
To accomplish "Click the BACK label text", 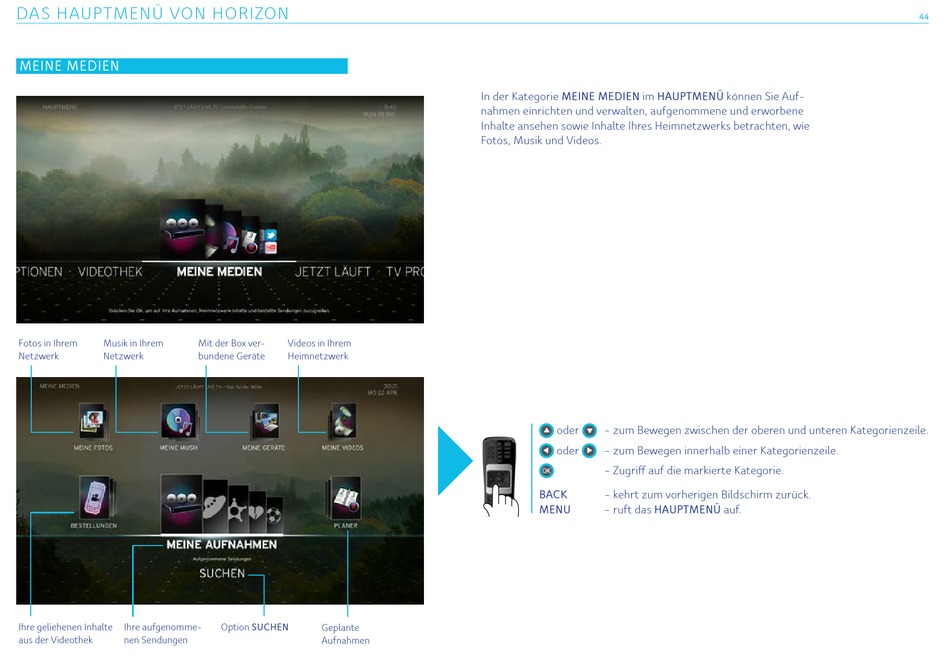I will pos(553,495).
